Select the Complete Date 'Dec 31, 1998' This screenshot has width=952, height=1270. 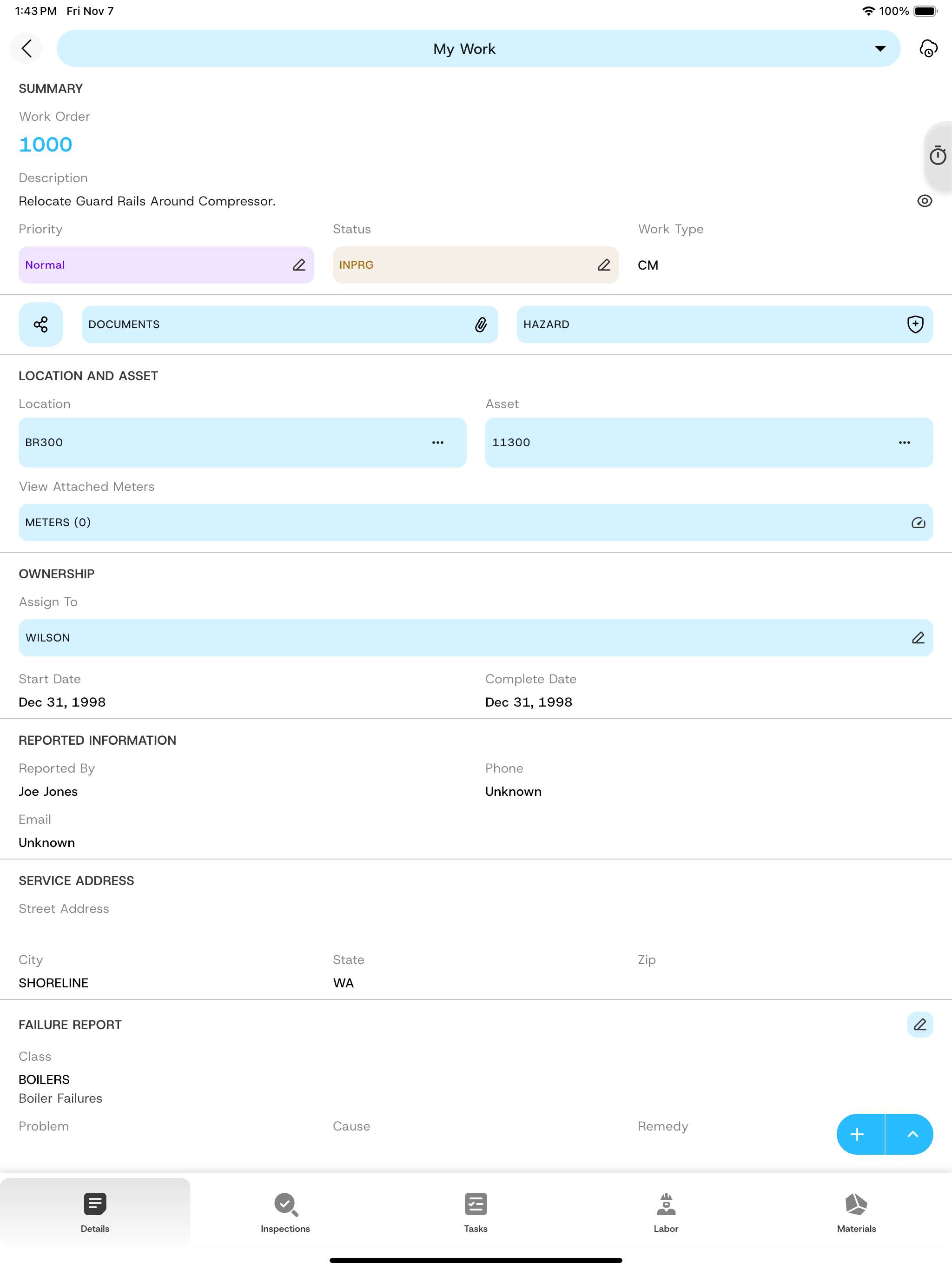tap(528, 702)
